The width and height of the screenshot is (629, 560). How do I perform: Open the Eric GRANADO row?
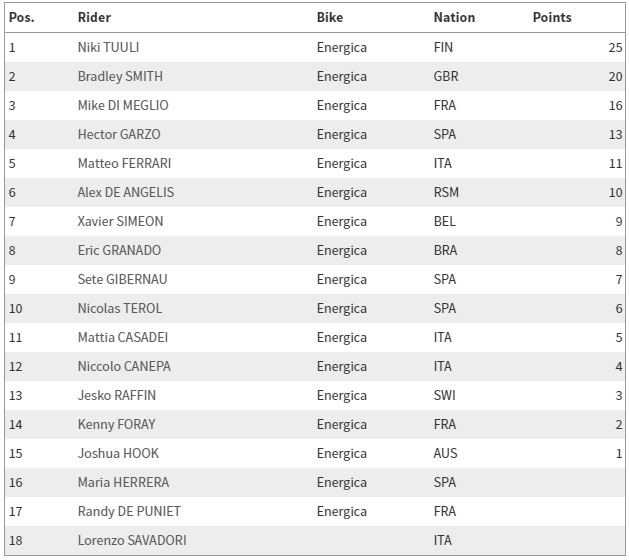(314, 250)
